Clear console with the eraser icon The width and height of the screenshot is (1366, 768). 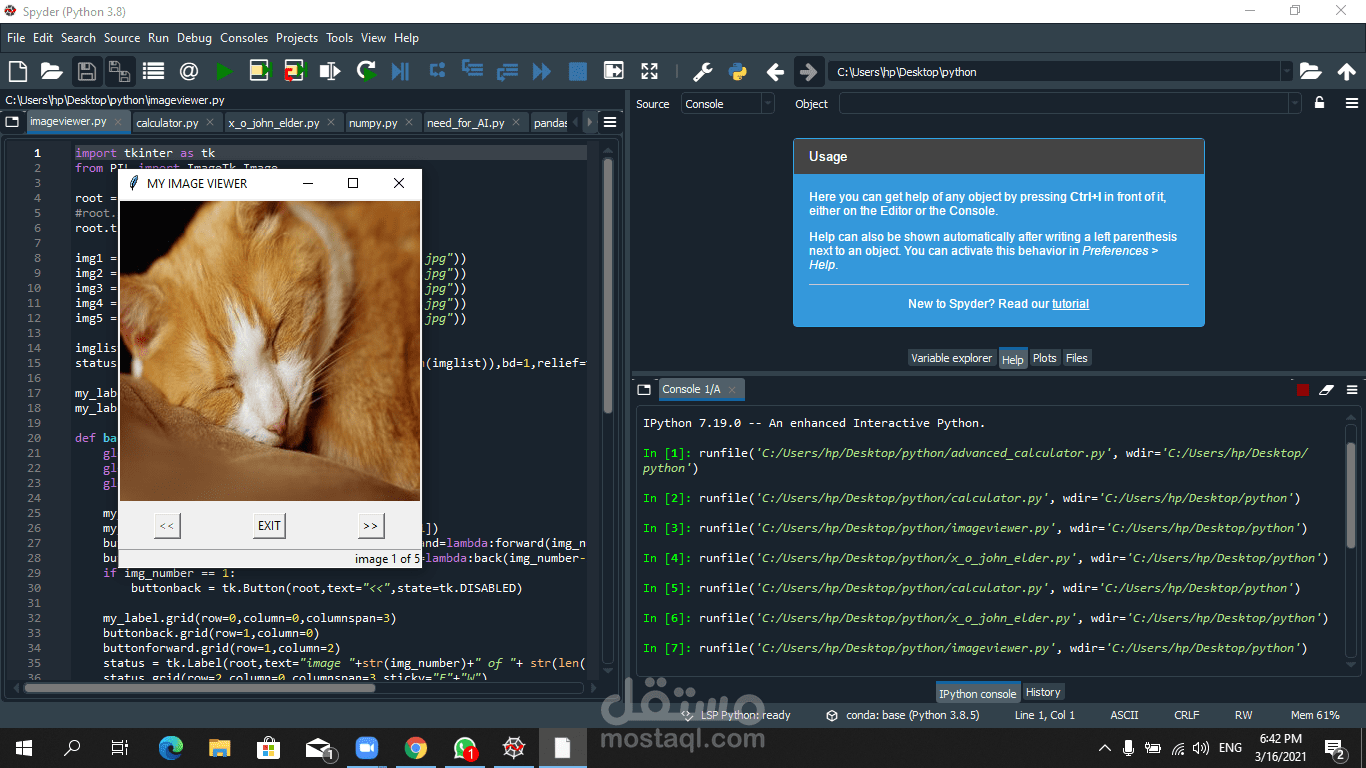pyautogui.click(x=1327, y=389)
